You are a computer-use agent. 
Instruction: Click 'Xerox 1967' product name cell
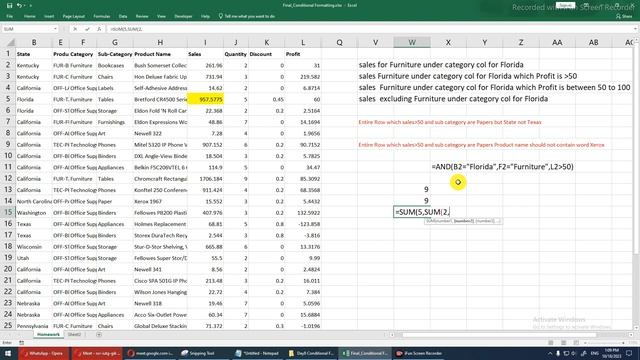pyautogui.click(x=160, y=201)
